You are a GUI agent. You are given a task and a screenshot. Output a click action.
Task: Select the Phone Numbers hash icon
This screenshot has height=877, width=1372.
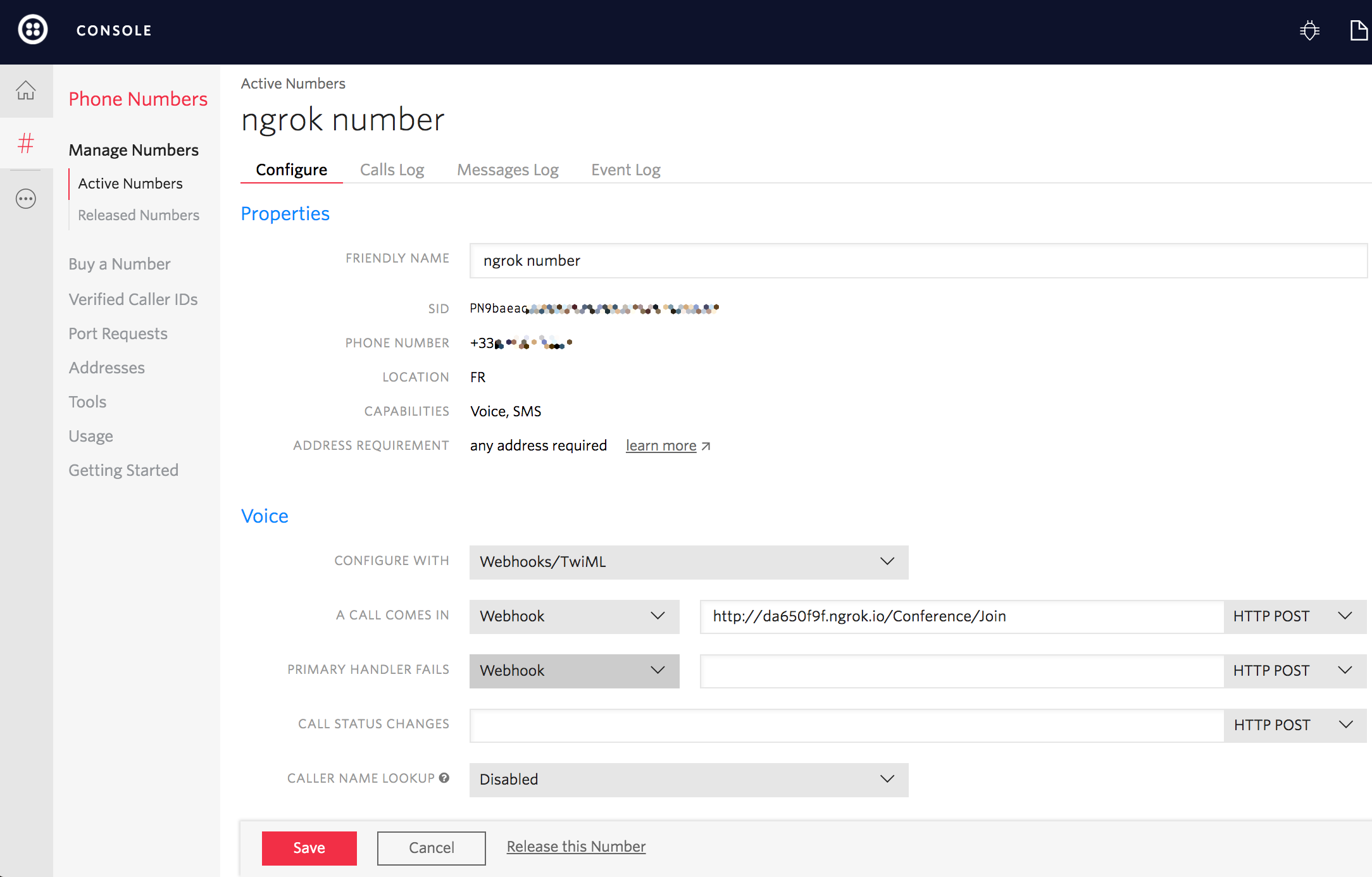pyautogui.click(x=26, y=143)
